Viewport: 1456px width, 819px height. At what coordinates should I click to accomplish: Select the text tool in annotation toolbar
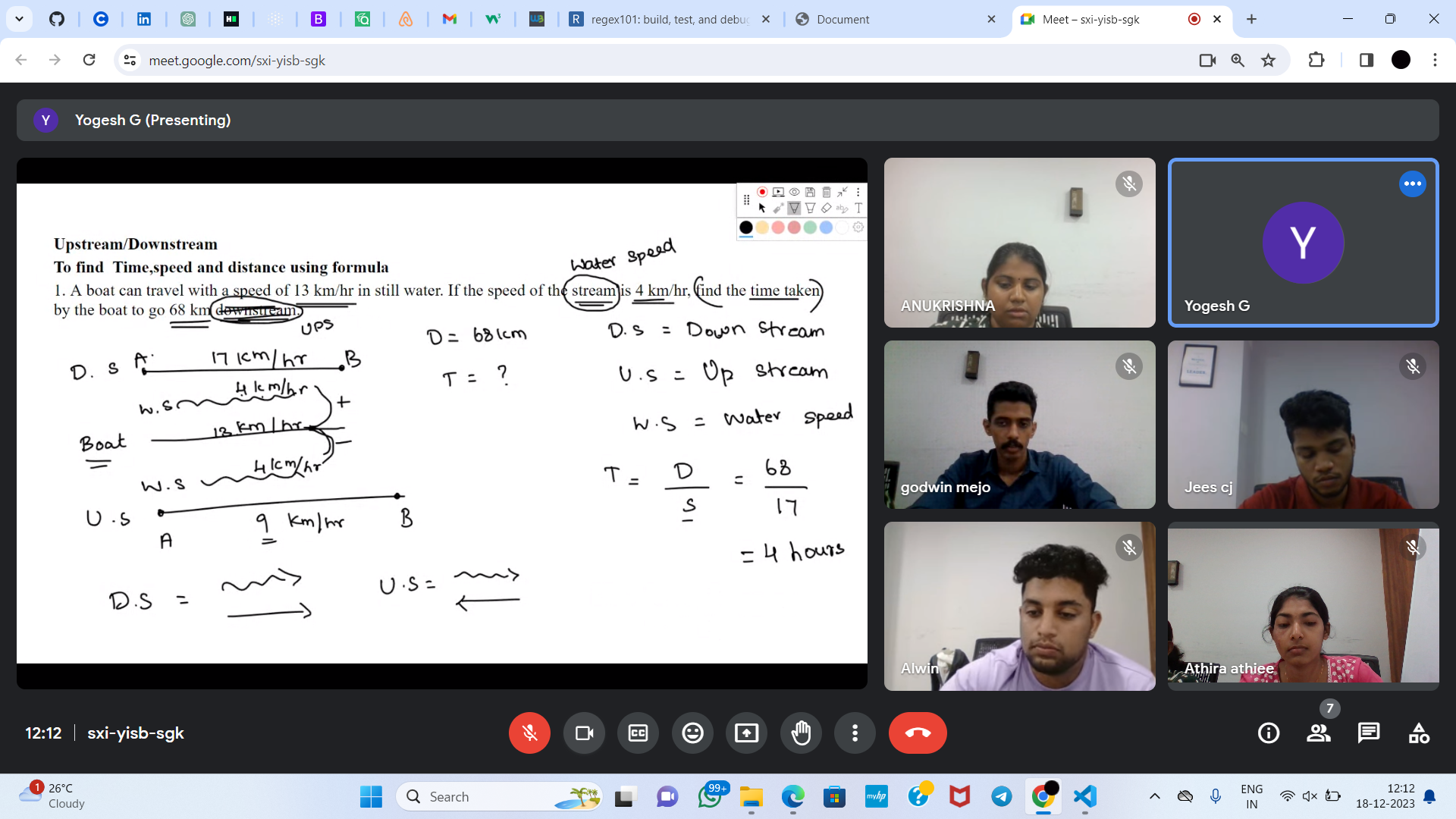point(858,208)
